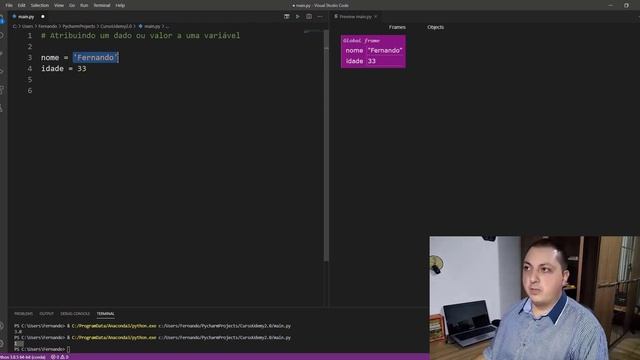640x360 pixels.
Task: Click the selected 'Fernando' string in editor
Action: (96, 58)
